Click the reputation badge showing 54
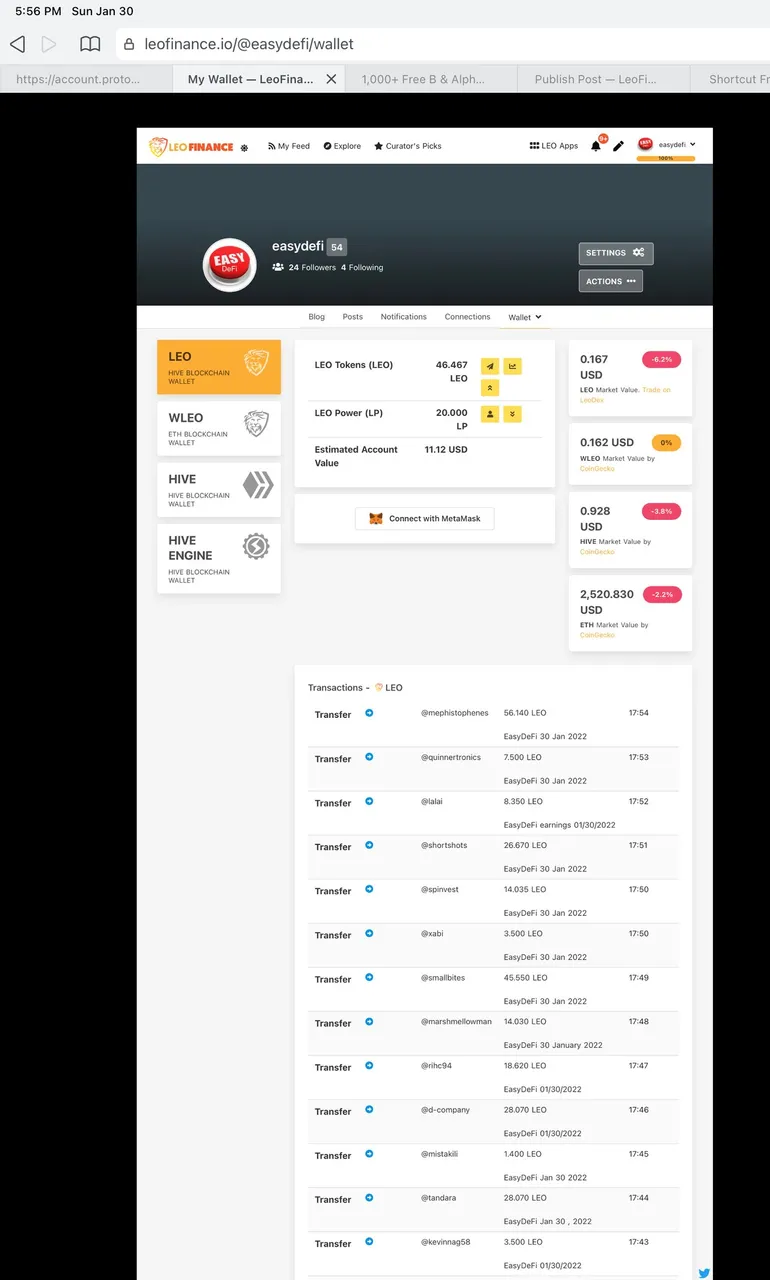Image resolution: width=770 pixels, height=1280 pixels. (x=337, y=247)
